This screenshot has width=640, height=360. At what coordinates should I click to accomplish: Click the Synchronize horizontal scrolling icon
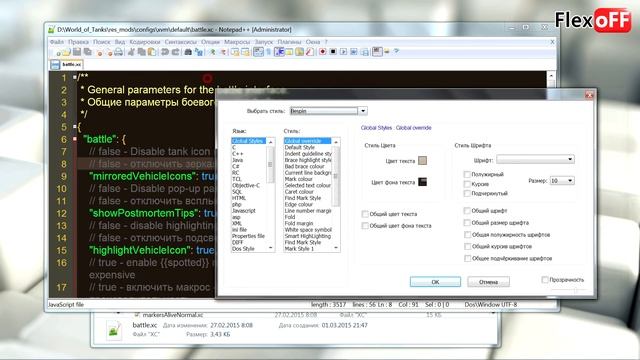coord(245,52)
